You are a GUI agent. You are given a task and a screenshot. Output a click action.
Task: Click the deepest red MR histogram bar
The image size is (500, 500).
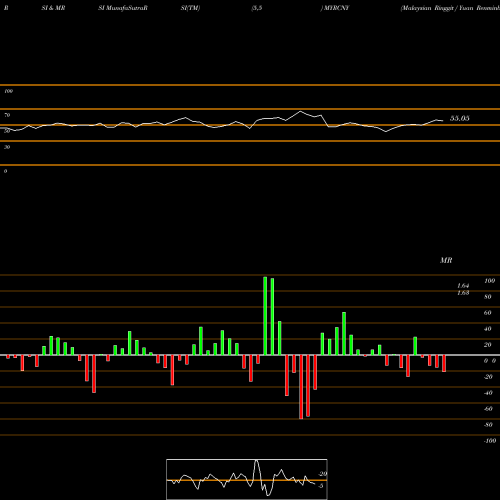(301, 387)
